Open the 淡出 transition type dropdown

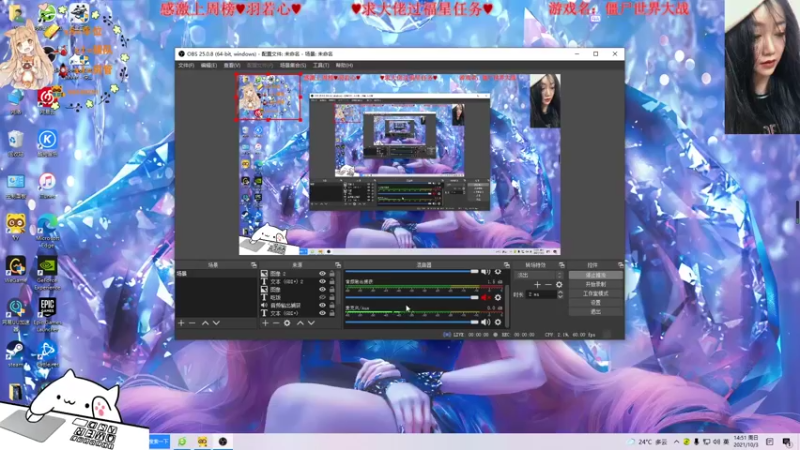539,275
